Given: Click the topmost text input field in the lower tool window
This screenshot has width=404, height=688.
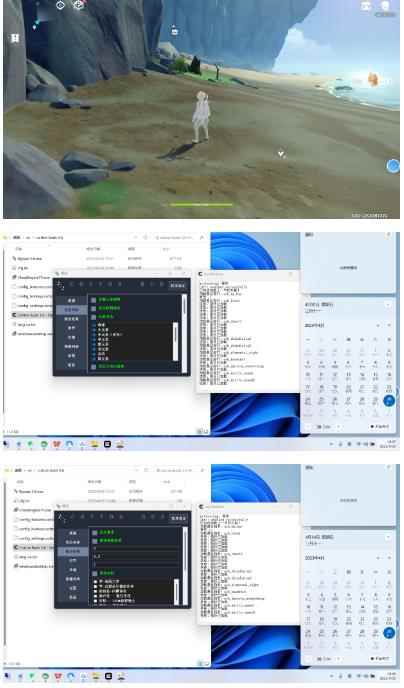Looking at the screenshot, I should point(136,548).
